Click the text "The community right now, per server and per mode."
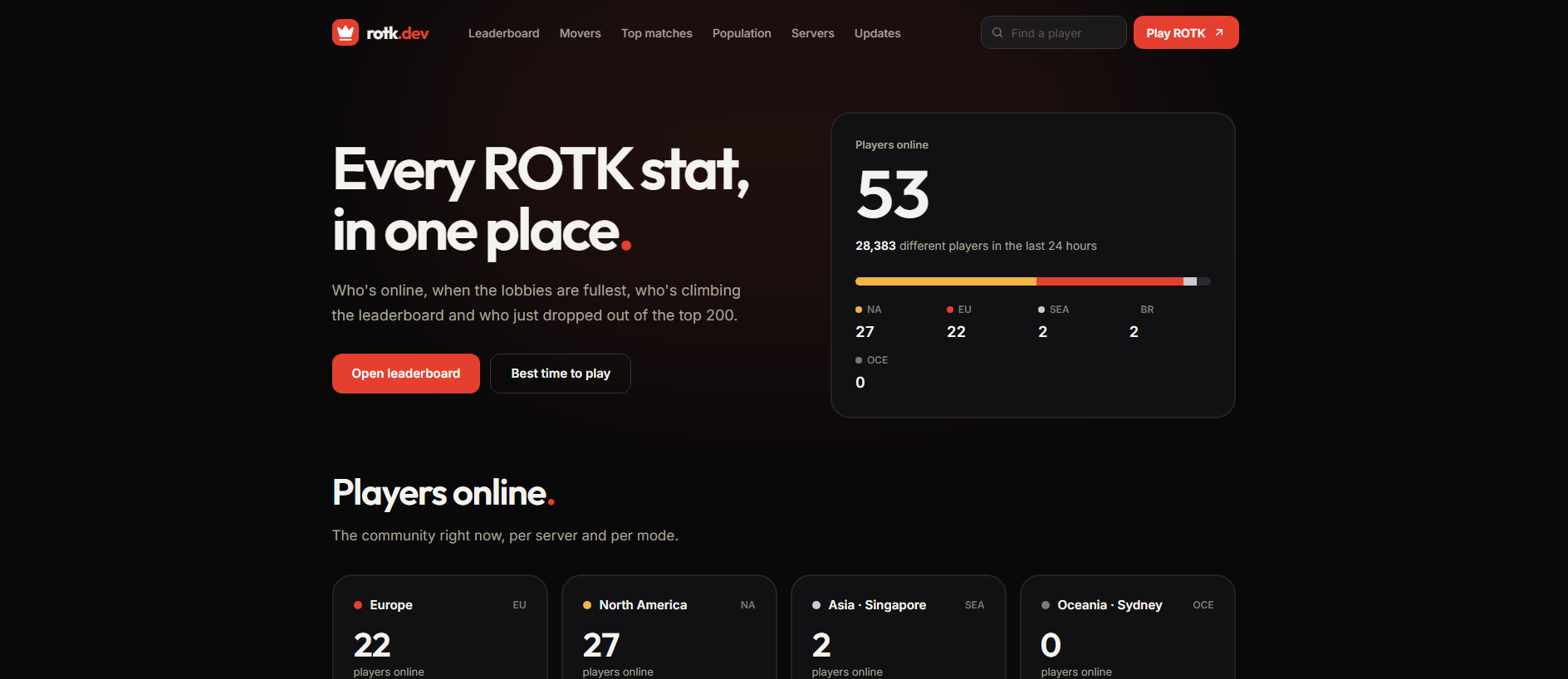Viewport: 1568px width, 679px height. pyautogui.click(x=505, y=535)
